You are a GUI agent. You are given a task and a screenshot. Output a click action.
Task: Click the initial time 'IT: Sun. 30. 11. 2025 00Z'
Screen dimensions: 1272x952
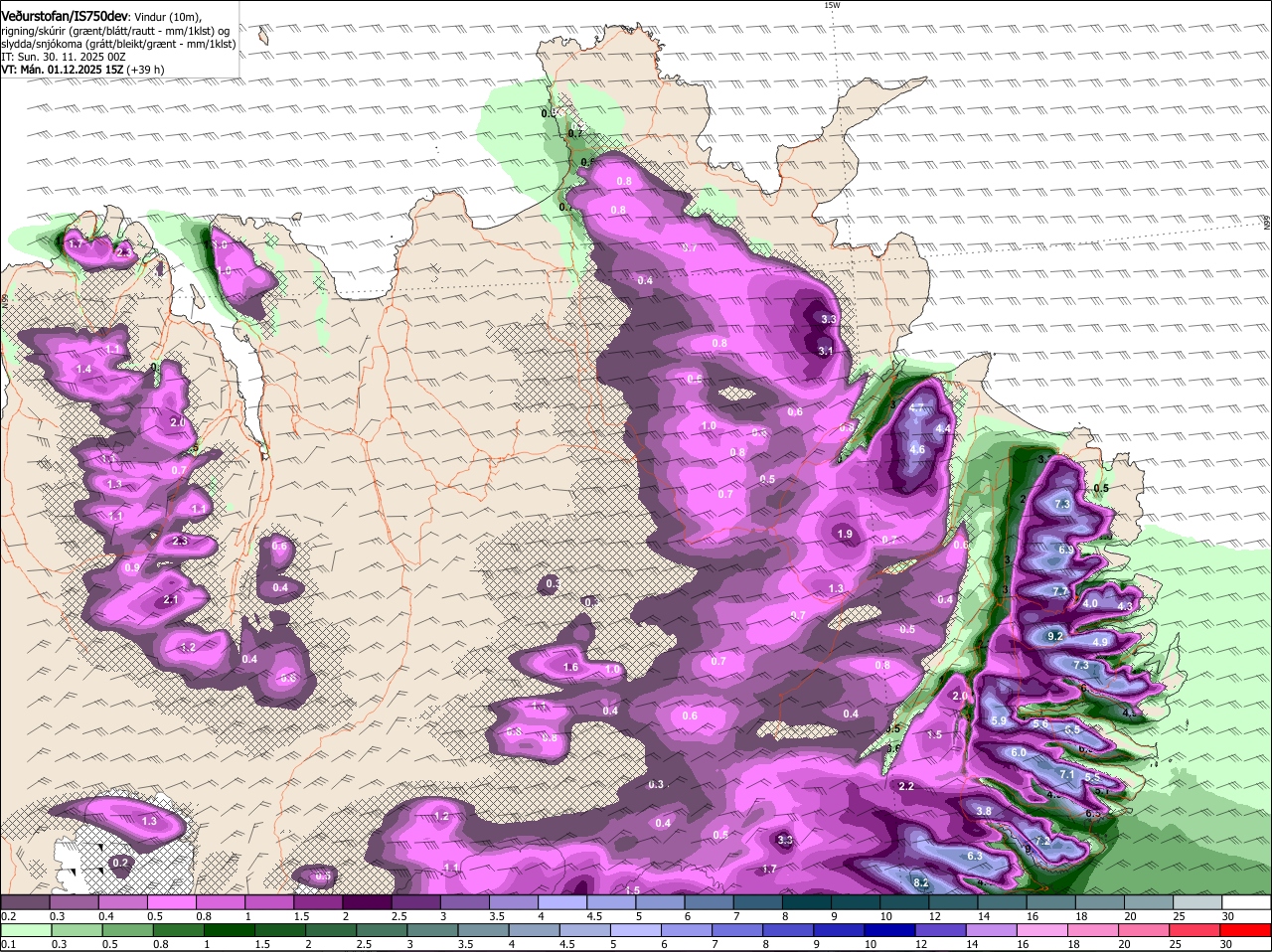click(64, 57)
